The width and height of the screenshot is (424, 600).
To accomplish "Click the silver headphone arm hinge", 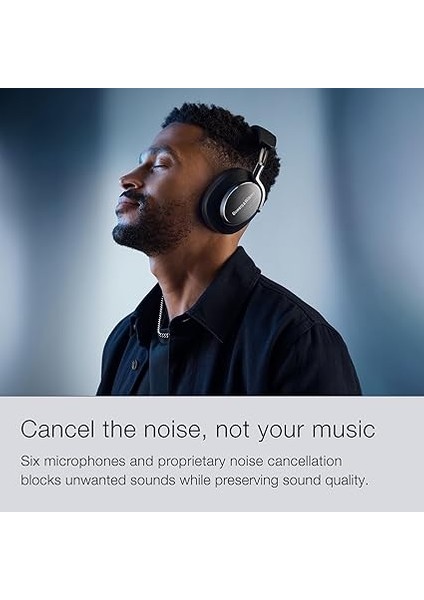I will pos(261,162).
